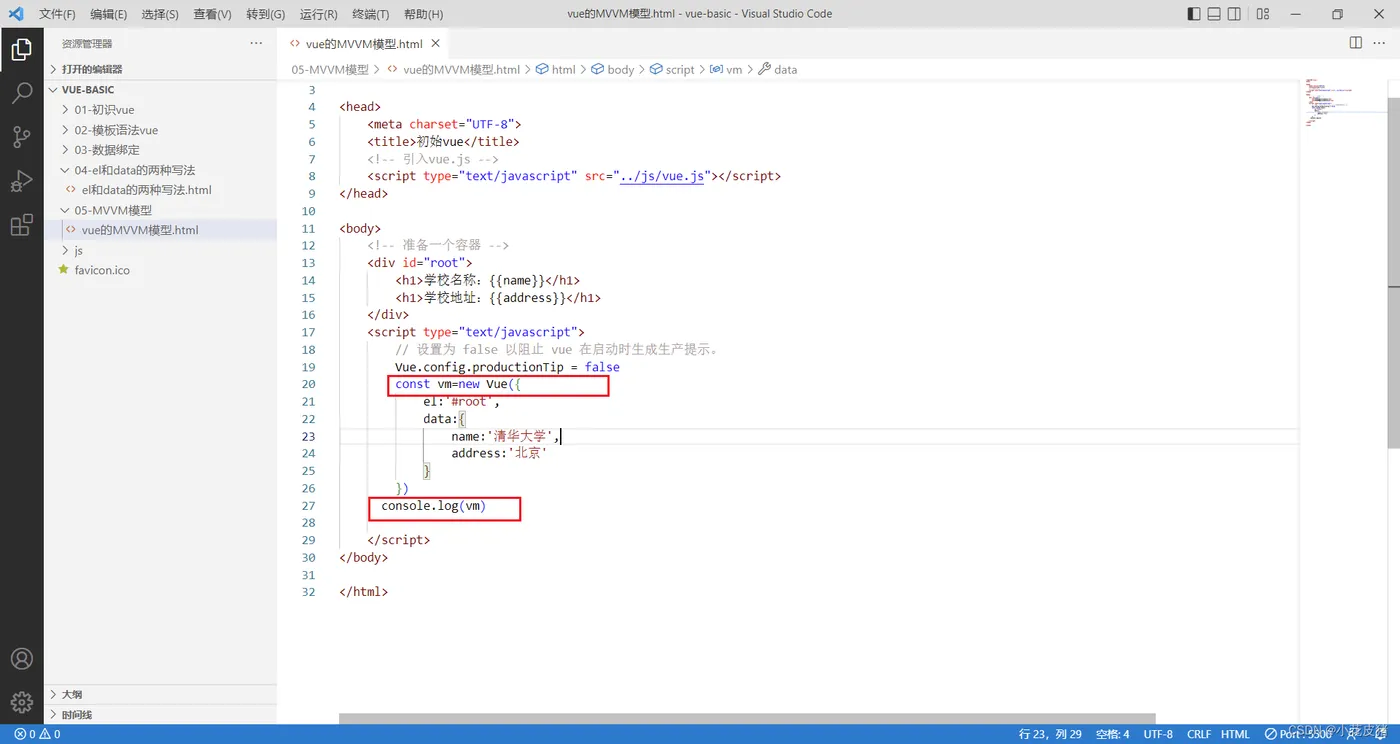Expand the 02-模板语法vue folder
Viewport: 1400px width, 744px height.
[160, 130]
